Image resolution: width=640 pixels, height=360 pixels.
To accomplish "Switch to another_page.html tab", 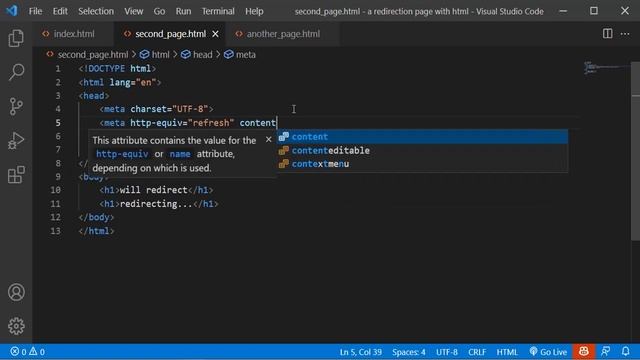I will [x=283, y=34].
